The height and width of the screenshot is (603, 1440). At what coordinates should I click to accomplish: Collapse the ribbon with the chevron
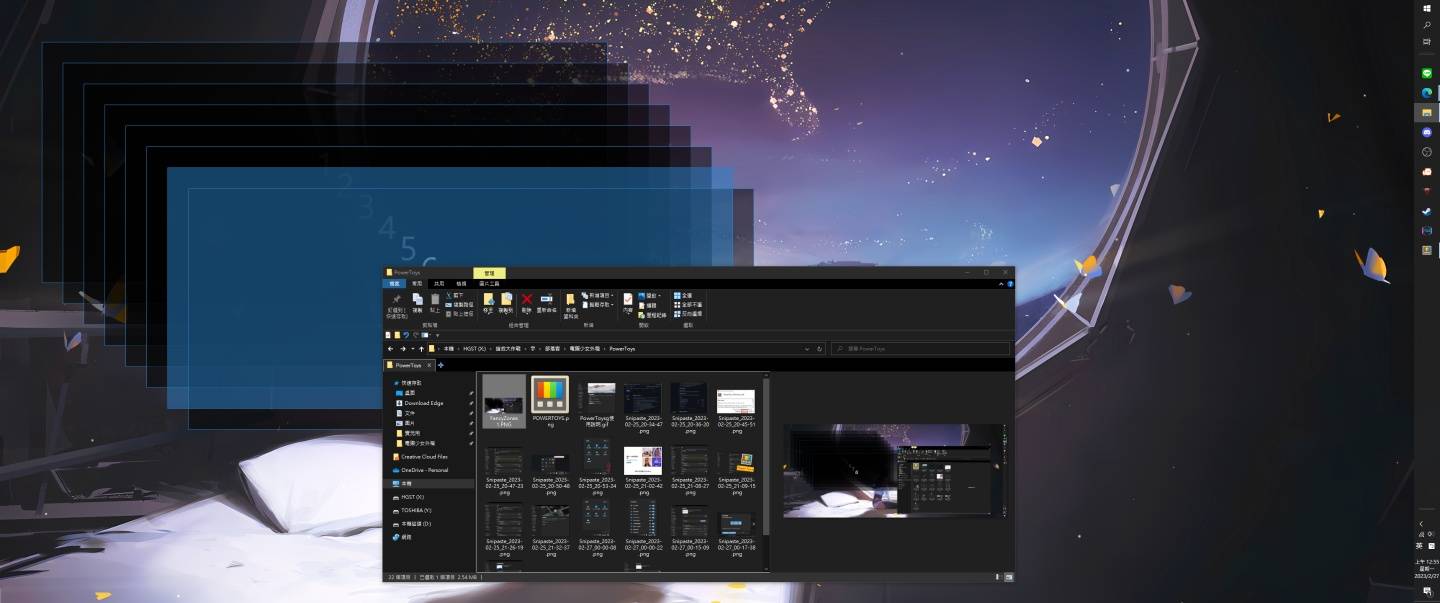(x=1001, y=283)
